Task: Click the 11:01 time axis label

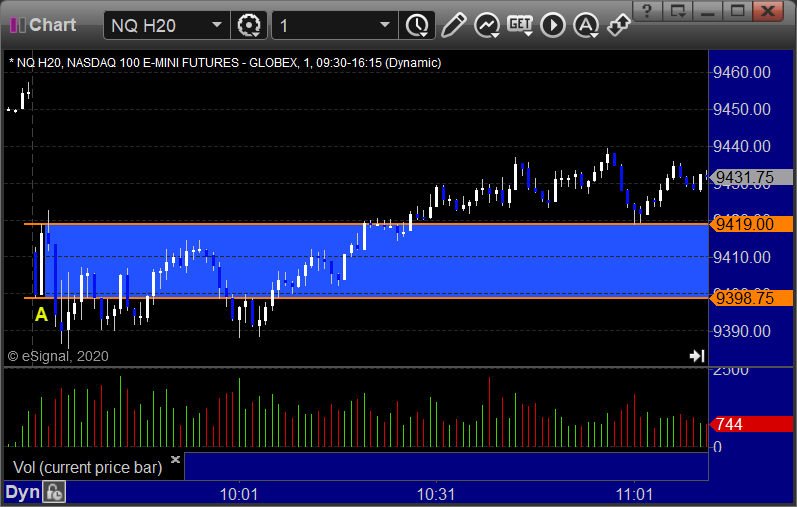Action: click(634, 494)
